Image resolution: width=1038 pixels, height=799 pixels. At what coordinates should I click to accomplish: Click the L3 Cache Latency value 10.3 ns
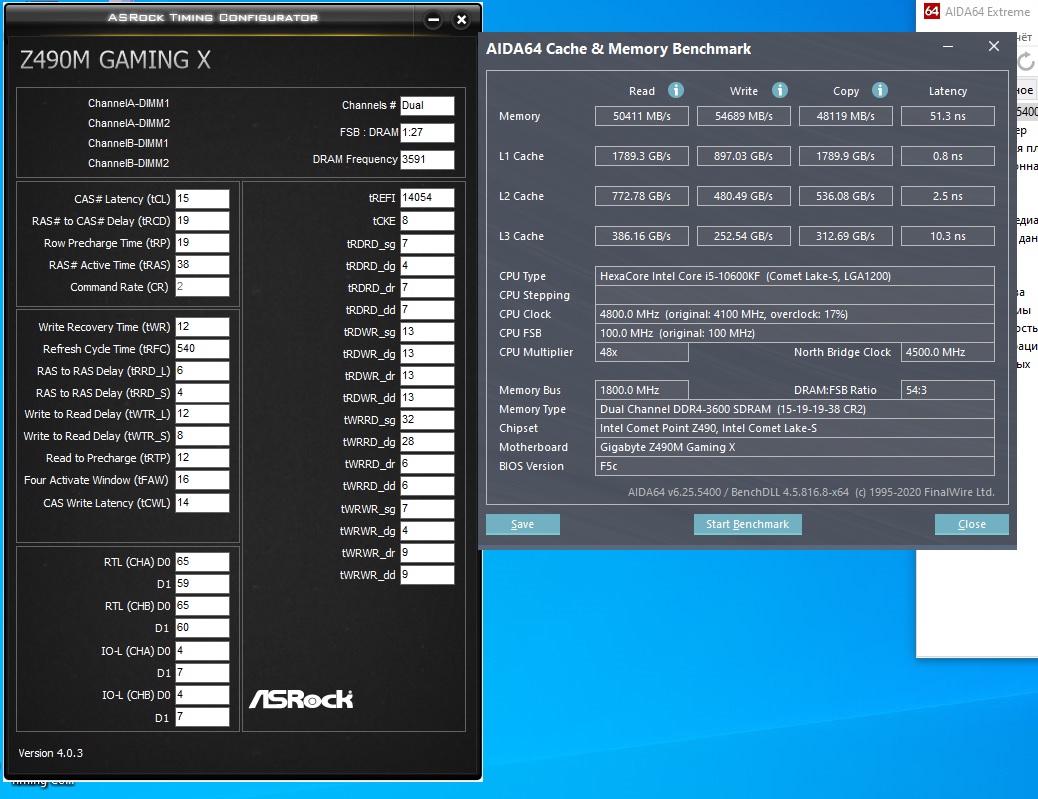(948, 236)
